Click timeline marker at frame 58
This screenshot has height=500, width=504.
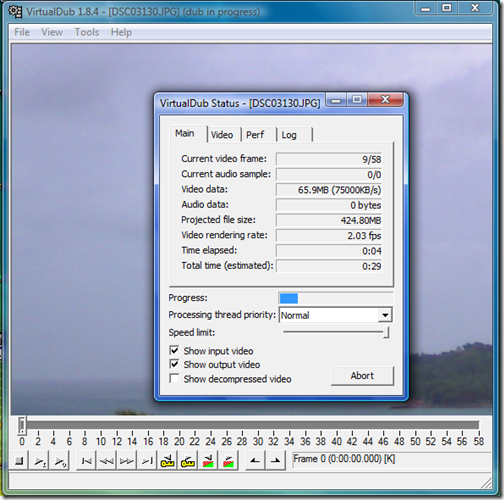click(479, 442)
